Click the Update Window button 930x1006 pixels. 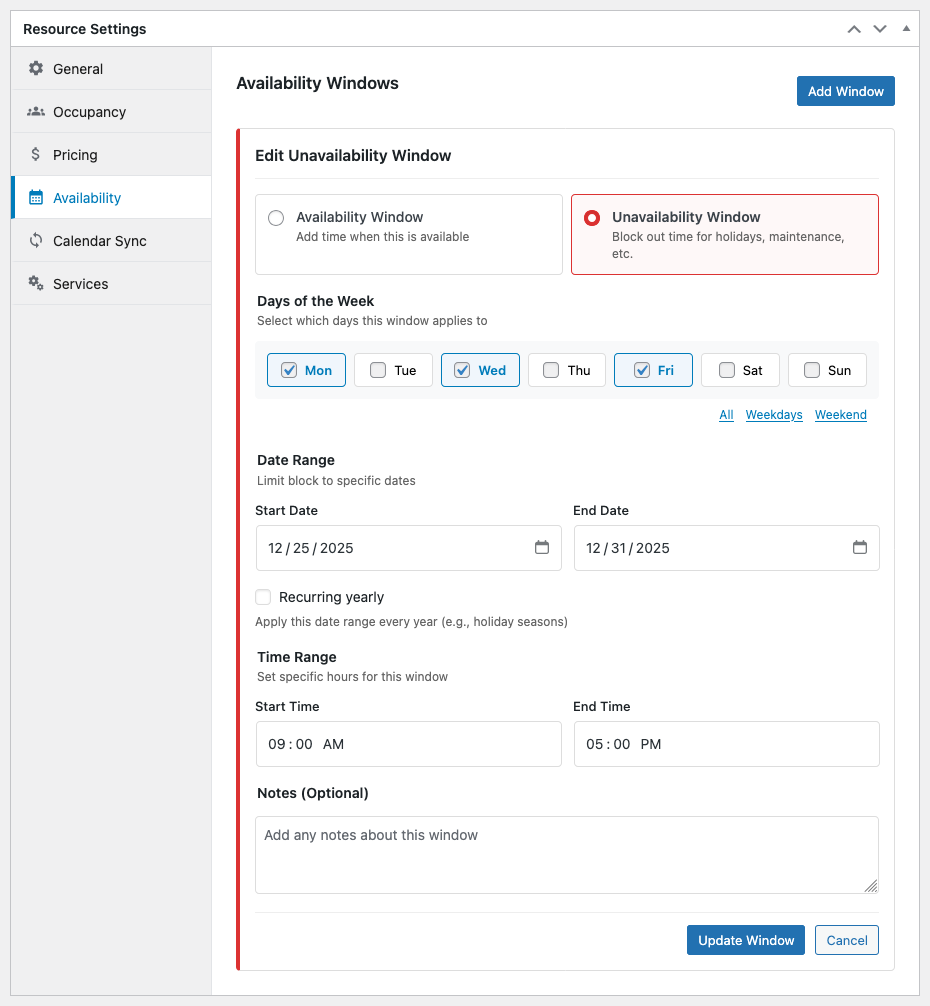tap(745, 940)
